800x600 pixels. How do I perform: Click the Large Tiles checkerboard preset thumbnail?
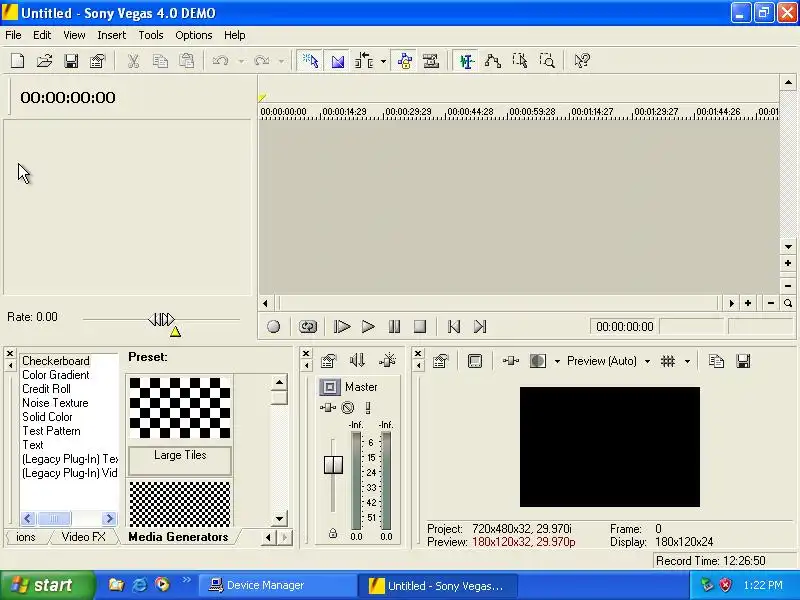pos(180,408)
